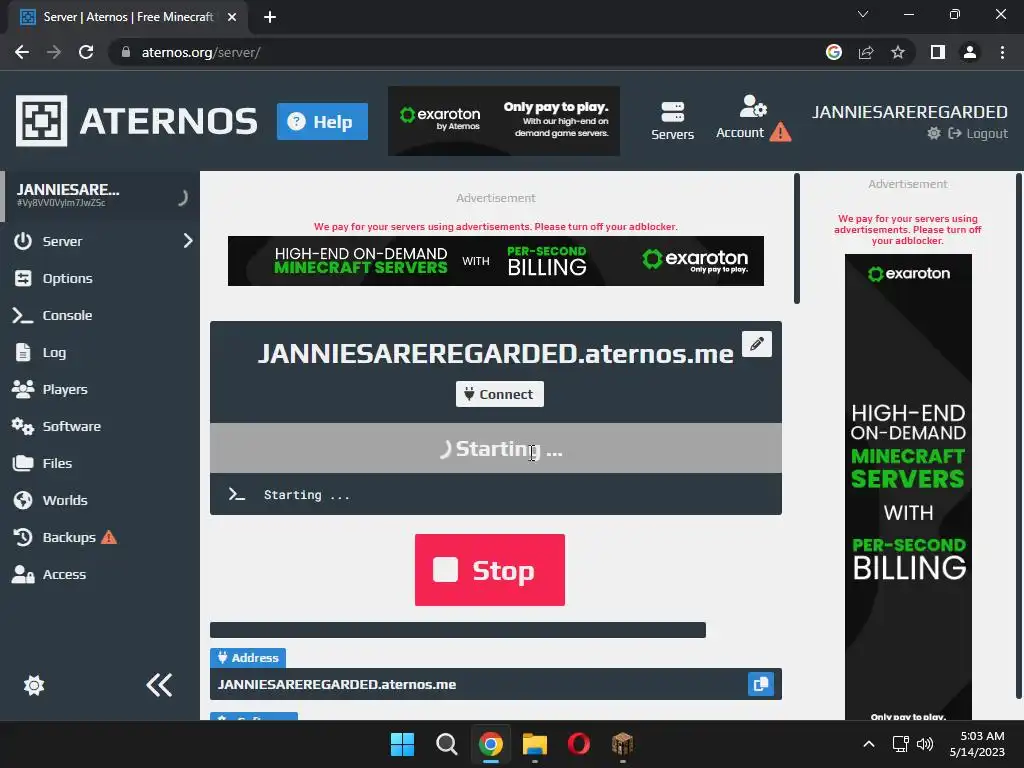Image resolution: width=1024 pixels, height=768 pixels.
Task: Copy the server address
Action: click(x=761, y=684)
